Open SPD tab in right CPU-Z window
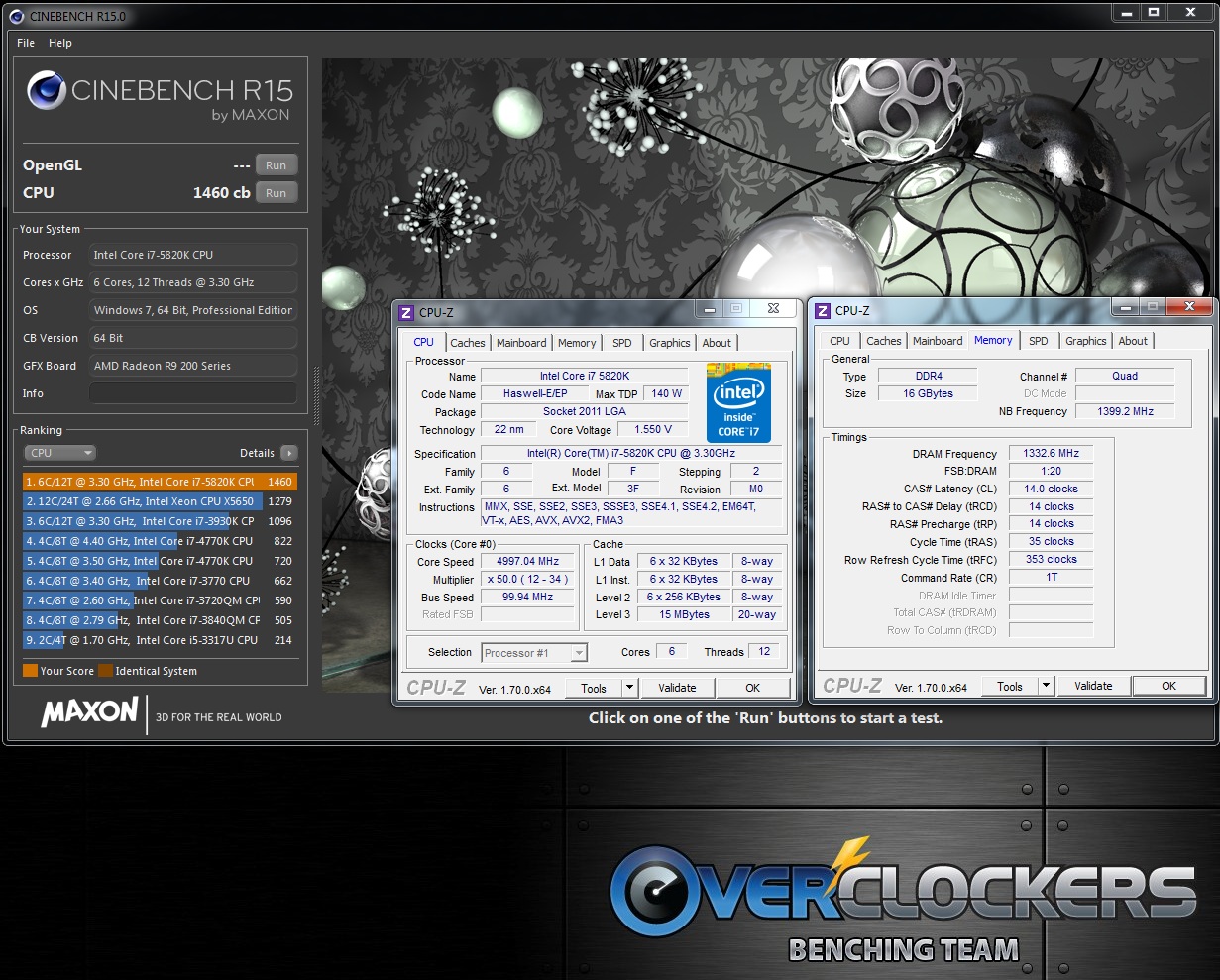The image size is (1220, 980). click(1039, 341)
